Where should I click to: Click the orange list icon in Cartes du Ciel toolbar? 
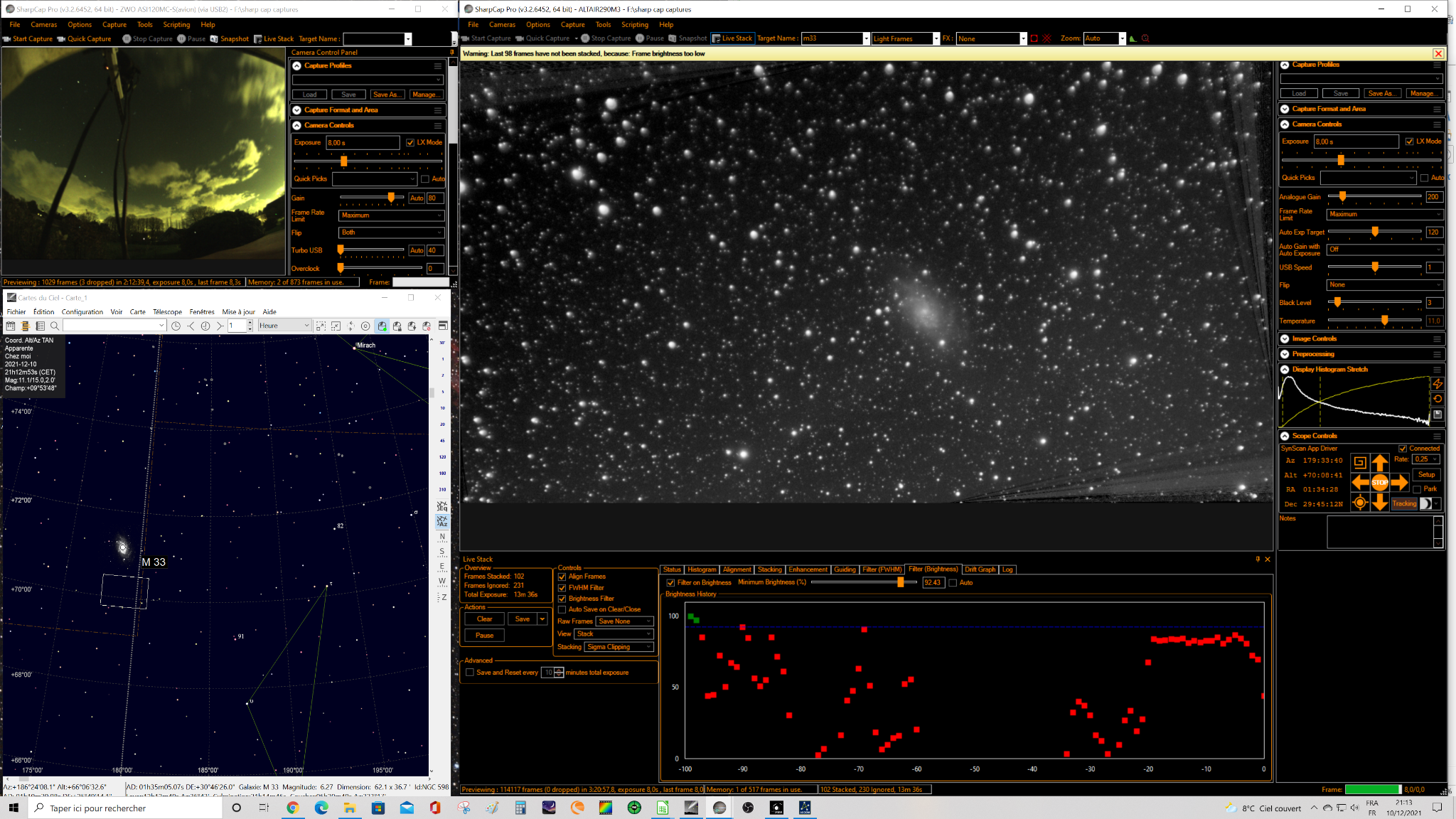(x=26, y=326)
